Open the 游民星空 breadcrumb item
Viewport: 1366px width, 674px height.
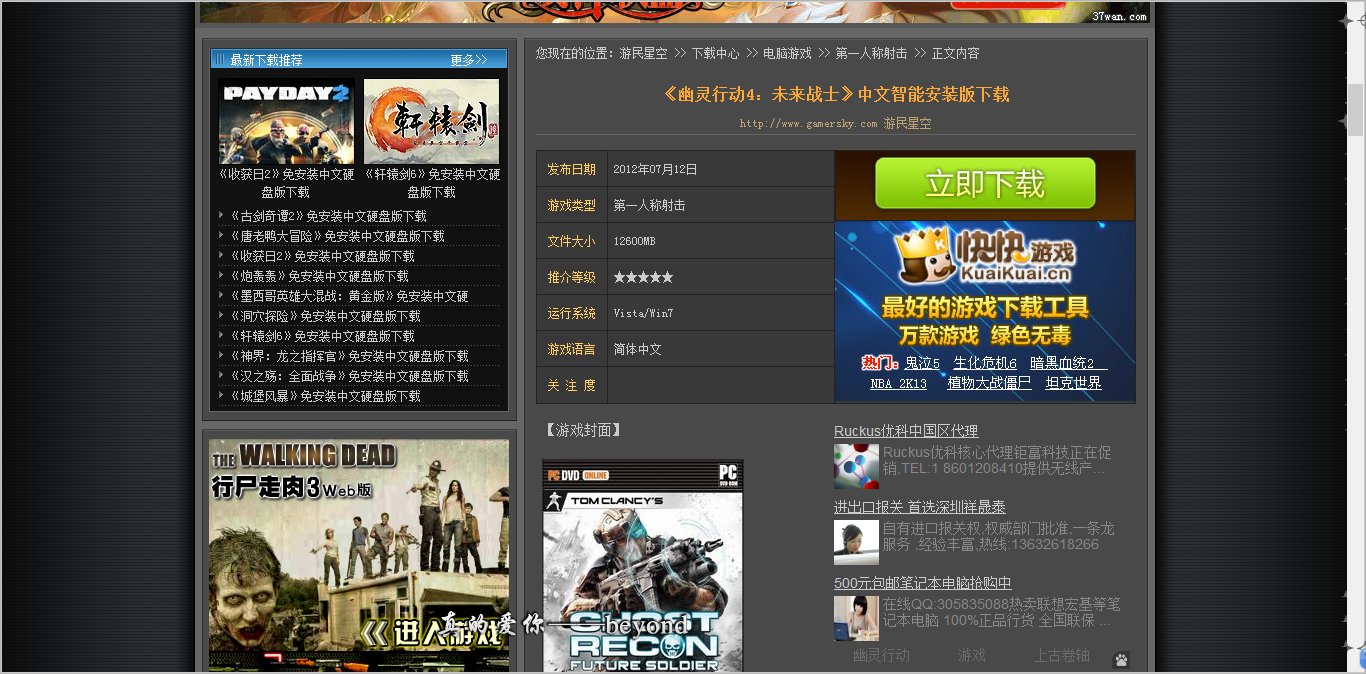click(x=643, y=53)
